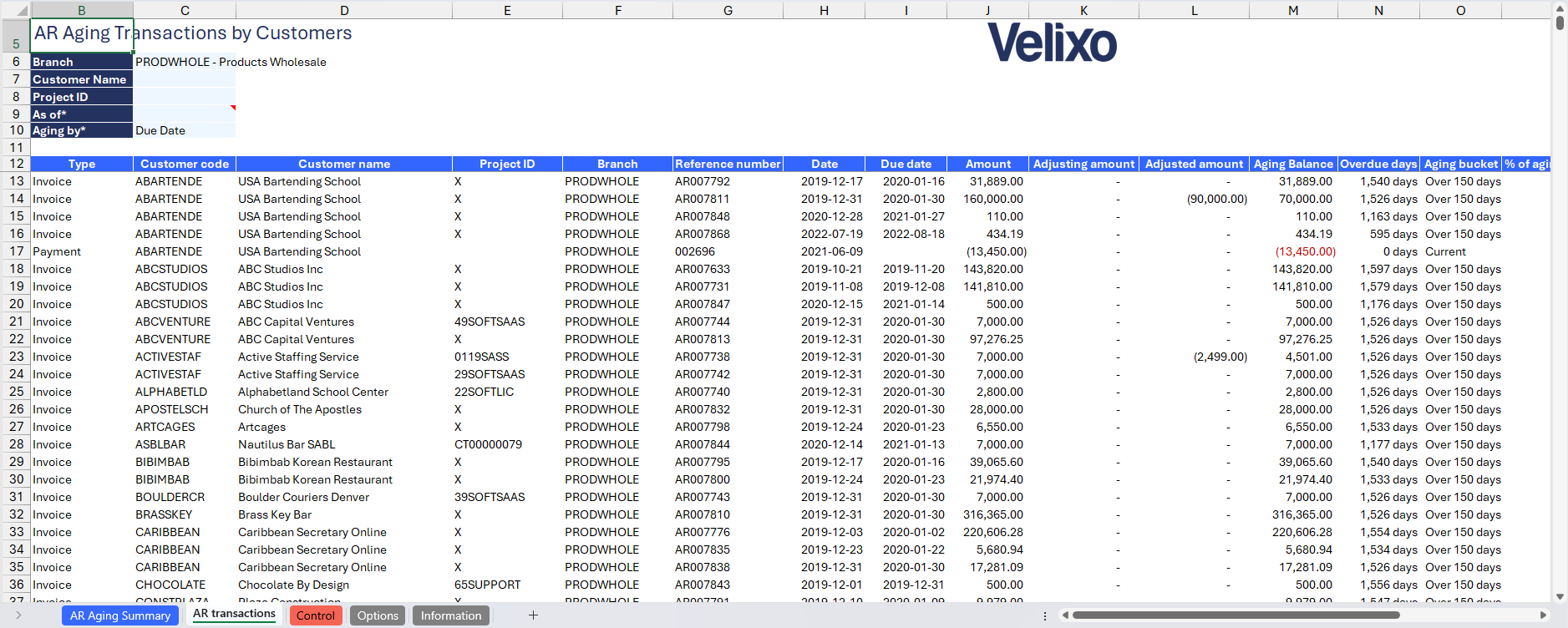Image resolution: width=1568 pixels, height=628 pixels.
Task: Add a new sheet with plus icon
Action: [x=533, y=615]
